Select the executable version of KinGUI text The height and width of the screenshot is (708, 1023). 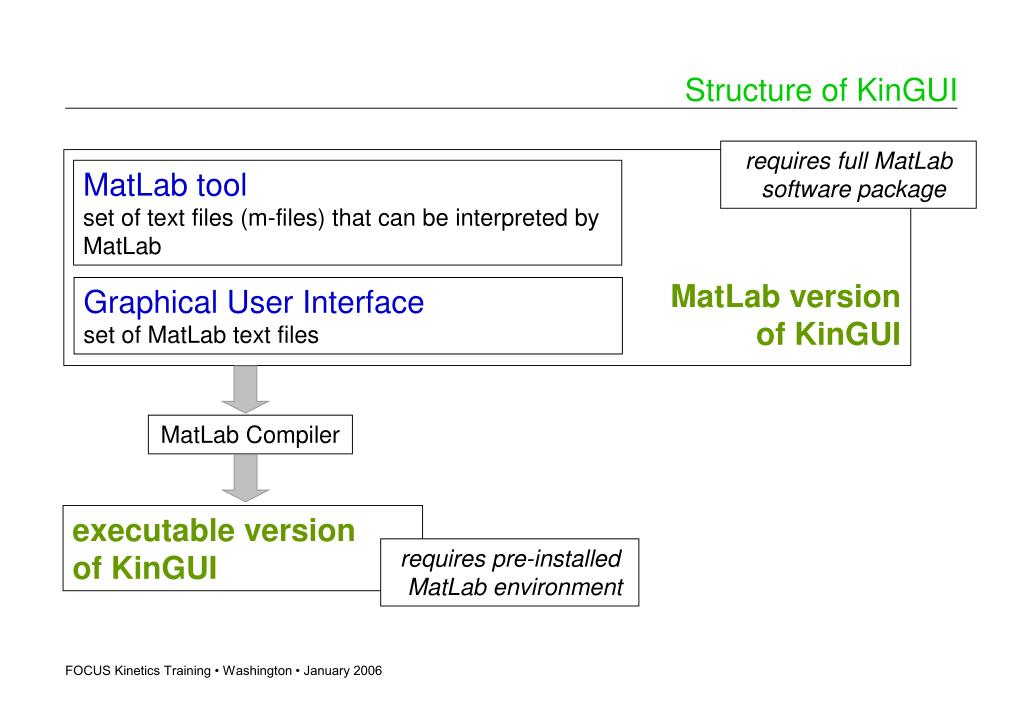[213, 549]
